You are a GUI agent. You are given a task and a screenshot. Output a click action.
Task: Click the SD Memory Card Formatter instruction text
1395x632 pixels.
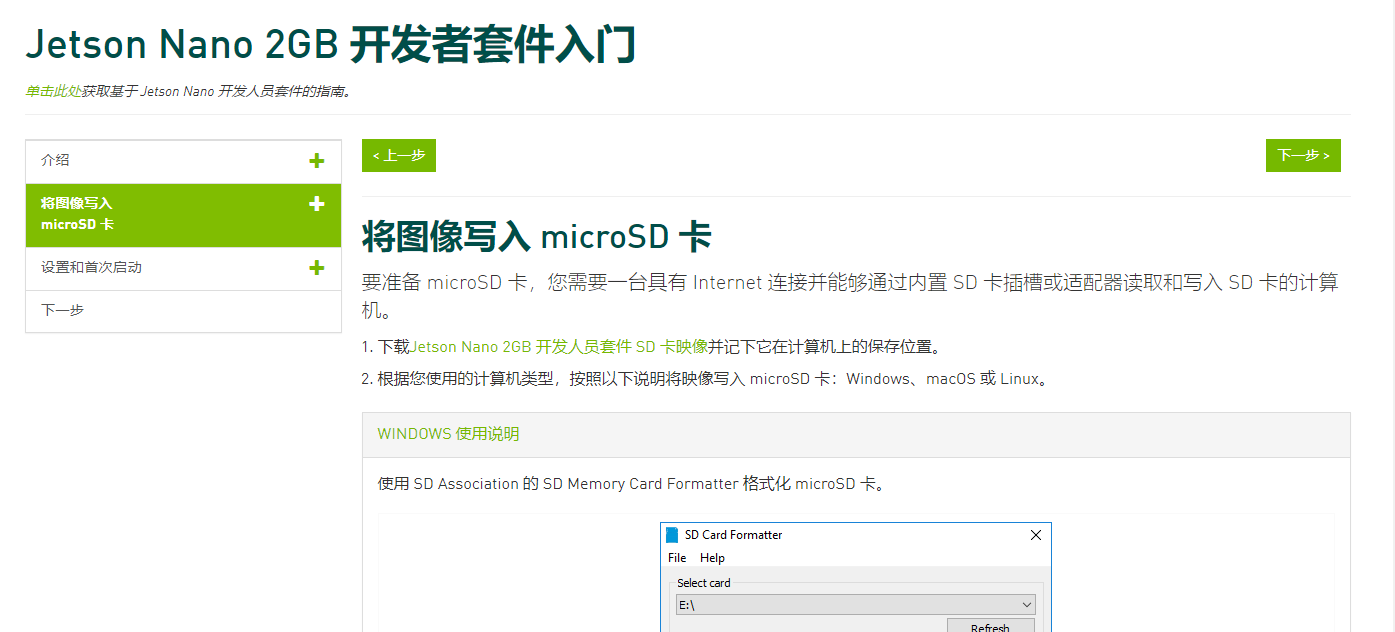point(631,484)
